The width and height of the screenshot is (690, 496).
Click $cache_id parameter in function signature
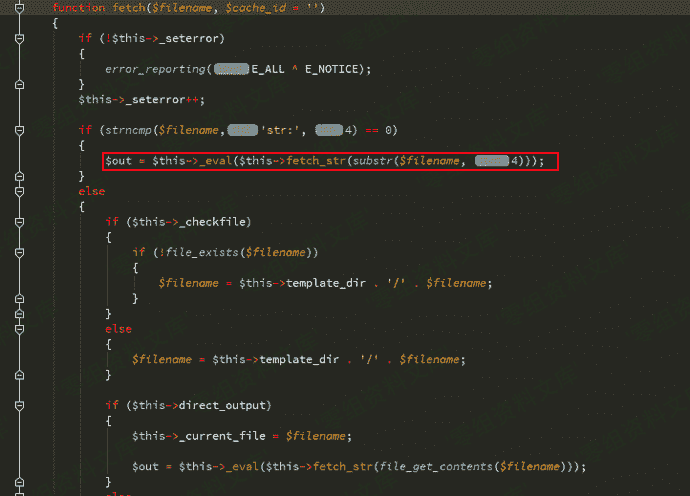(256, 8)
